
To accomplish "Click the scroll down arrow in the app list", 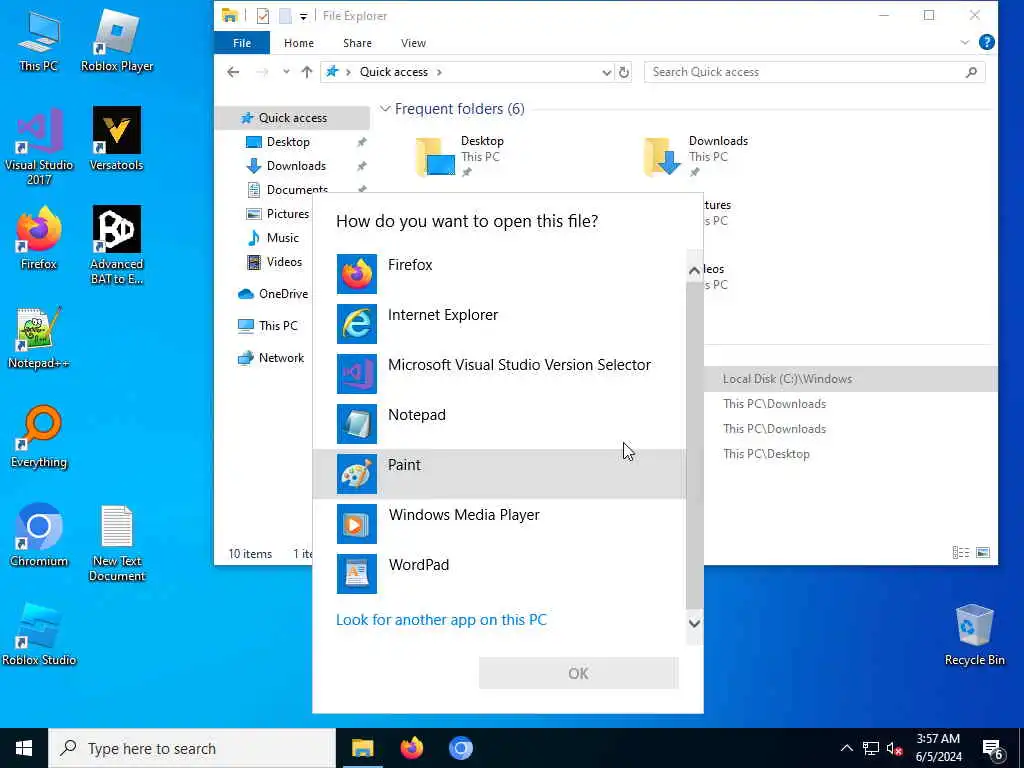I will pyautogui.click(x=694, y=624).
